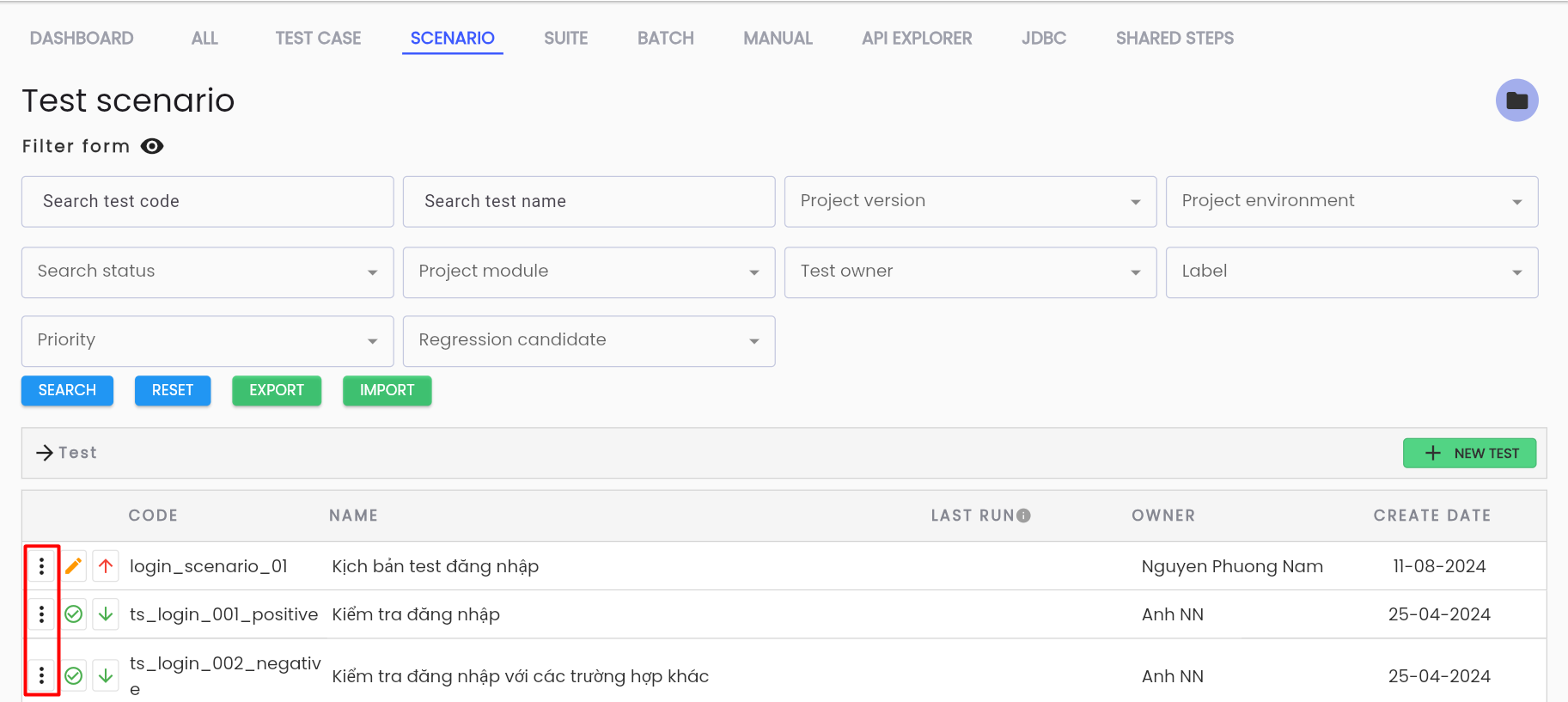Switch to the TEST CASE tab
Image resolution: width=1568 pixels, height=702 pixels.
[318, 39]
